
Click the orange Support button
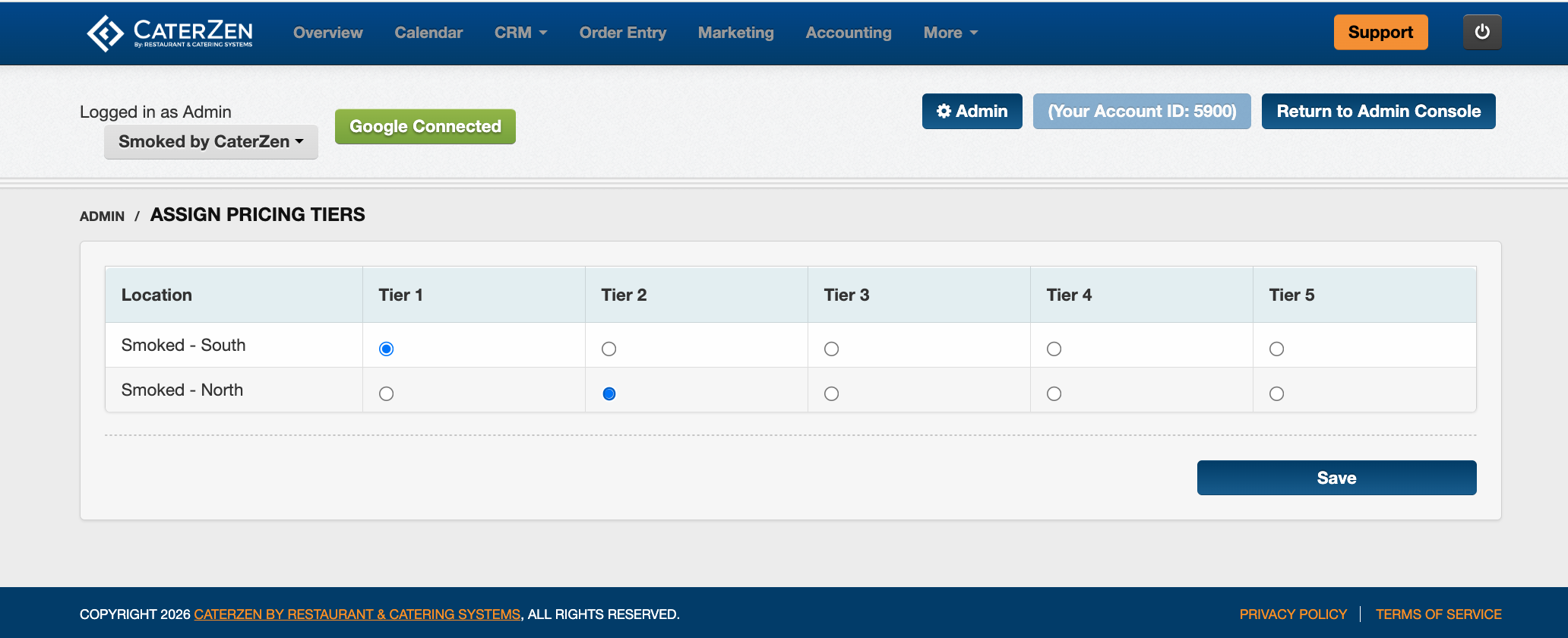point(1380,32)
